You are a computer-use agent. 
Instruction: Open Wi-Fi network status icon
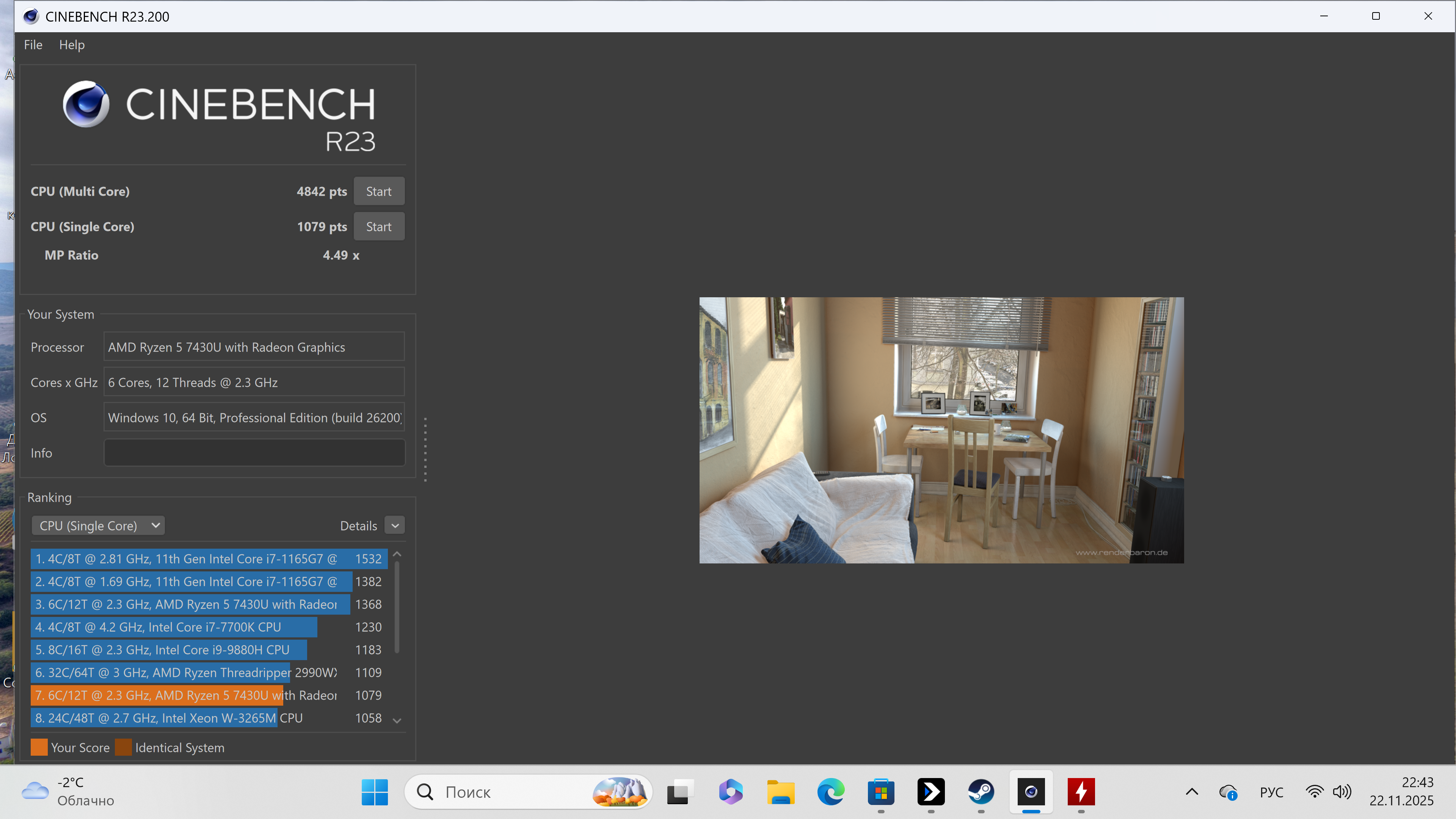tap(1315, 792)
